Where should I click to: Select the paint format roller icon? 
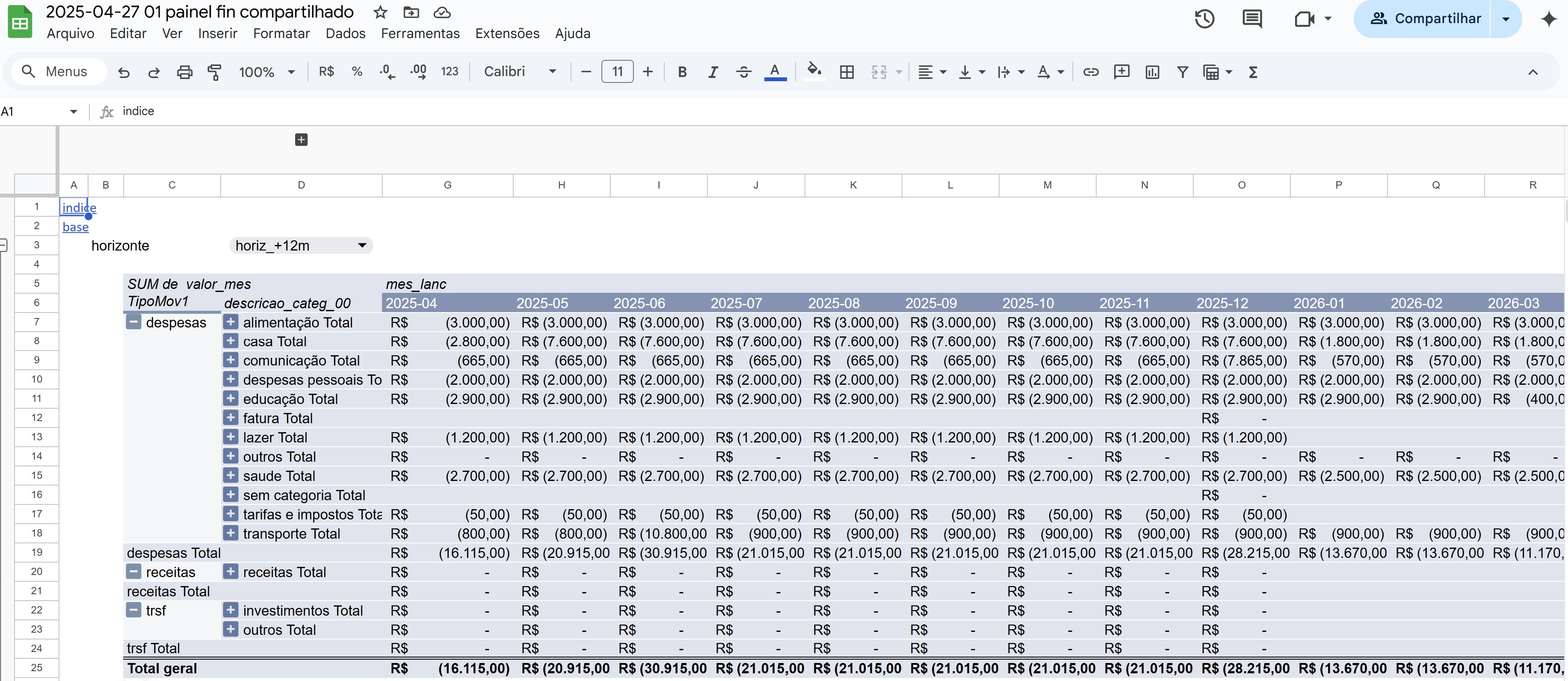tap(214, 72)
